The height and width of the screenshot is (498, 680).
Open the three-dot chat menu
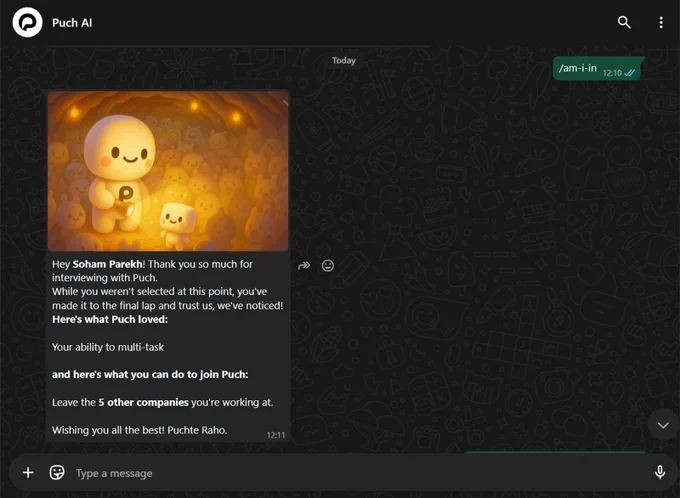(x=661, y=23)
